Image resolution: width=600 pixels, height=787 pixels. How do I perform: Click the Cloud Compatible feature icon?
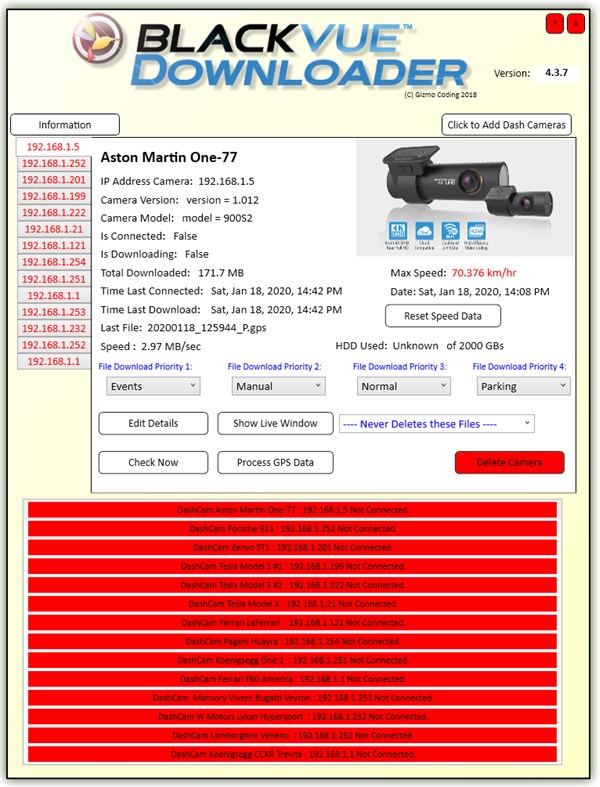point(424,231)
